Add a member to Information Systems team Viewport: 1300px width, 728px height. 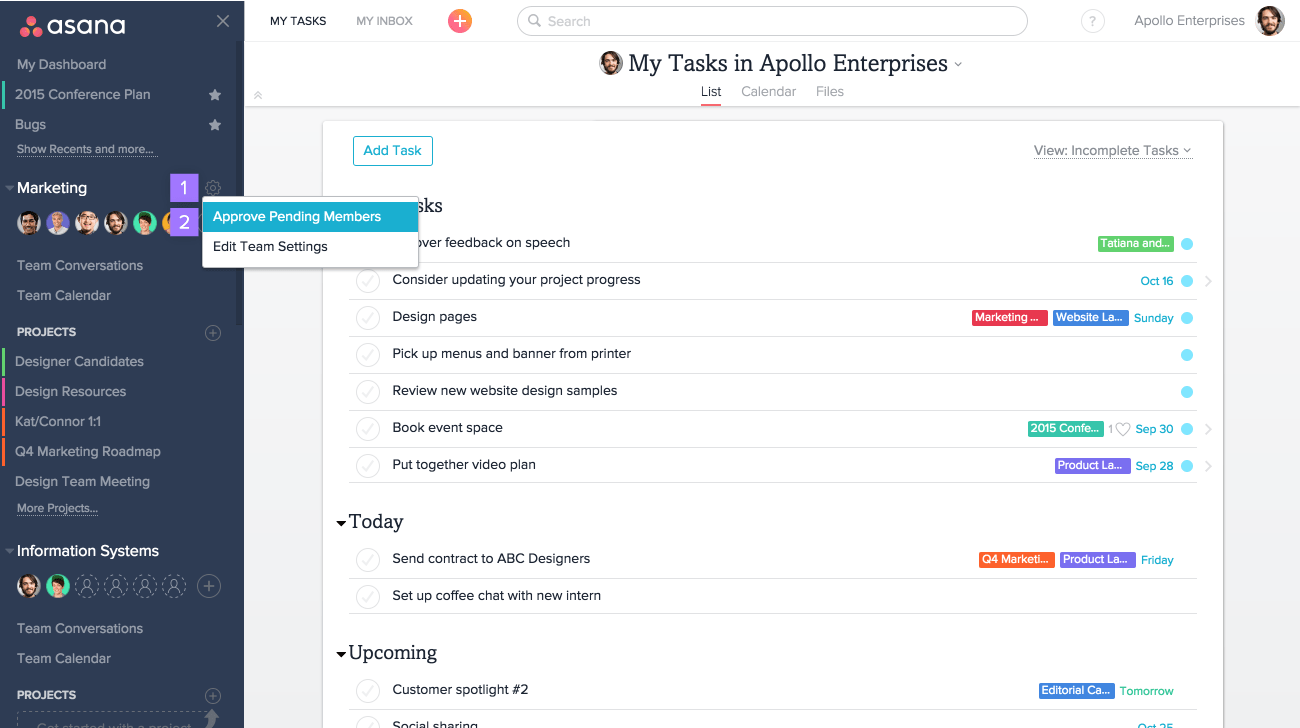pos(208,586)
